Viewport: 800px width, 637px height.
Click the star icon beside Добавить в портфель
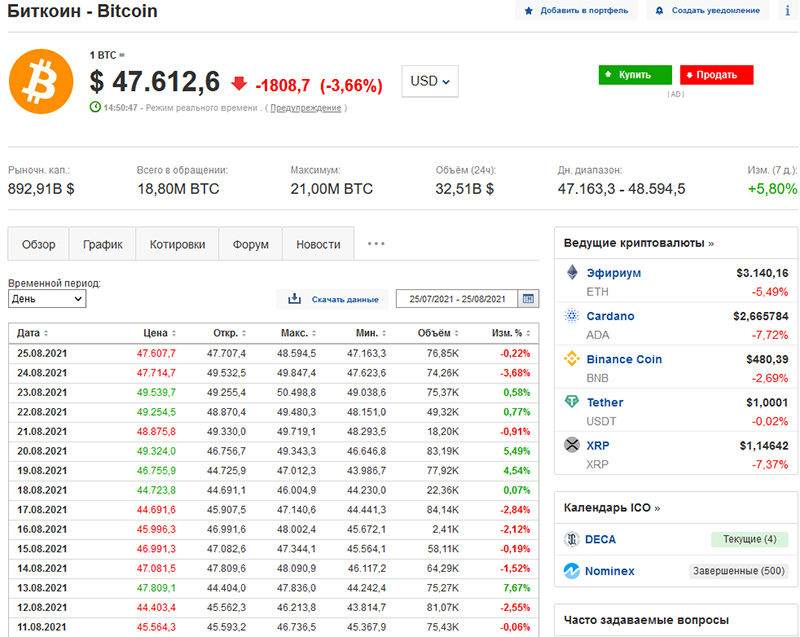click(529, 11)
